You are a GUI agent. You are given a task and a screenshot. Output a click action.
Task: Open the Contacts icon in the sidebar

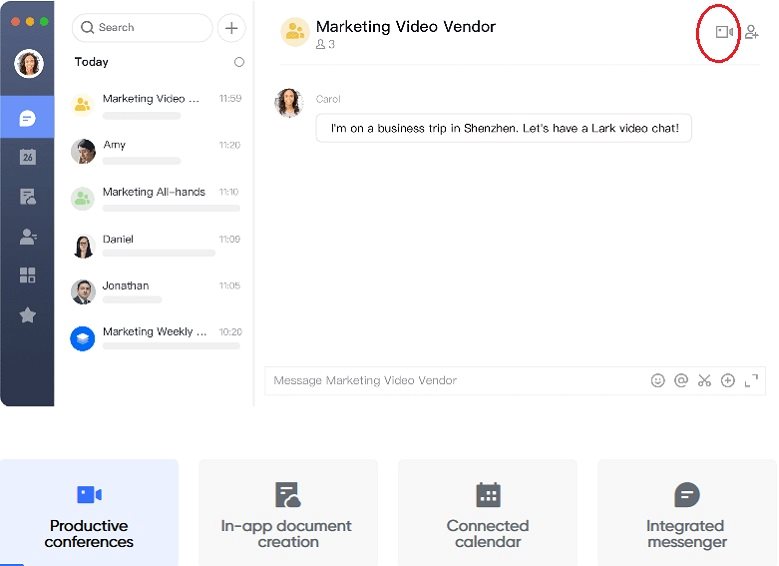(x=28, y=237)
